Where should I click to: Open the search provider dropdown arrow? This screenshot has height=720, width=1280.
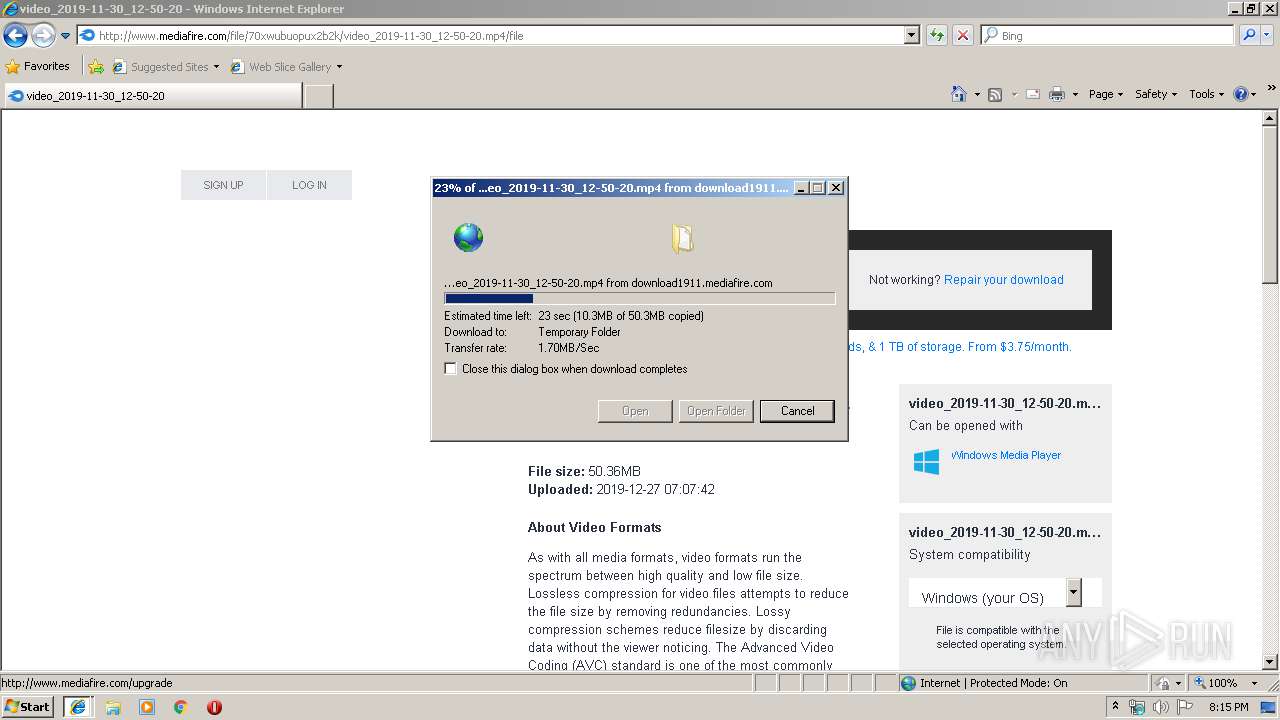[1266, 35]
